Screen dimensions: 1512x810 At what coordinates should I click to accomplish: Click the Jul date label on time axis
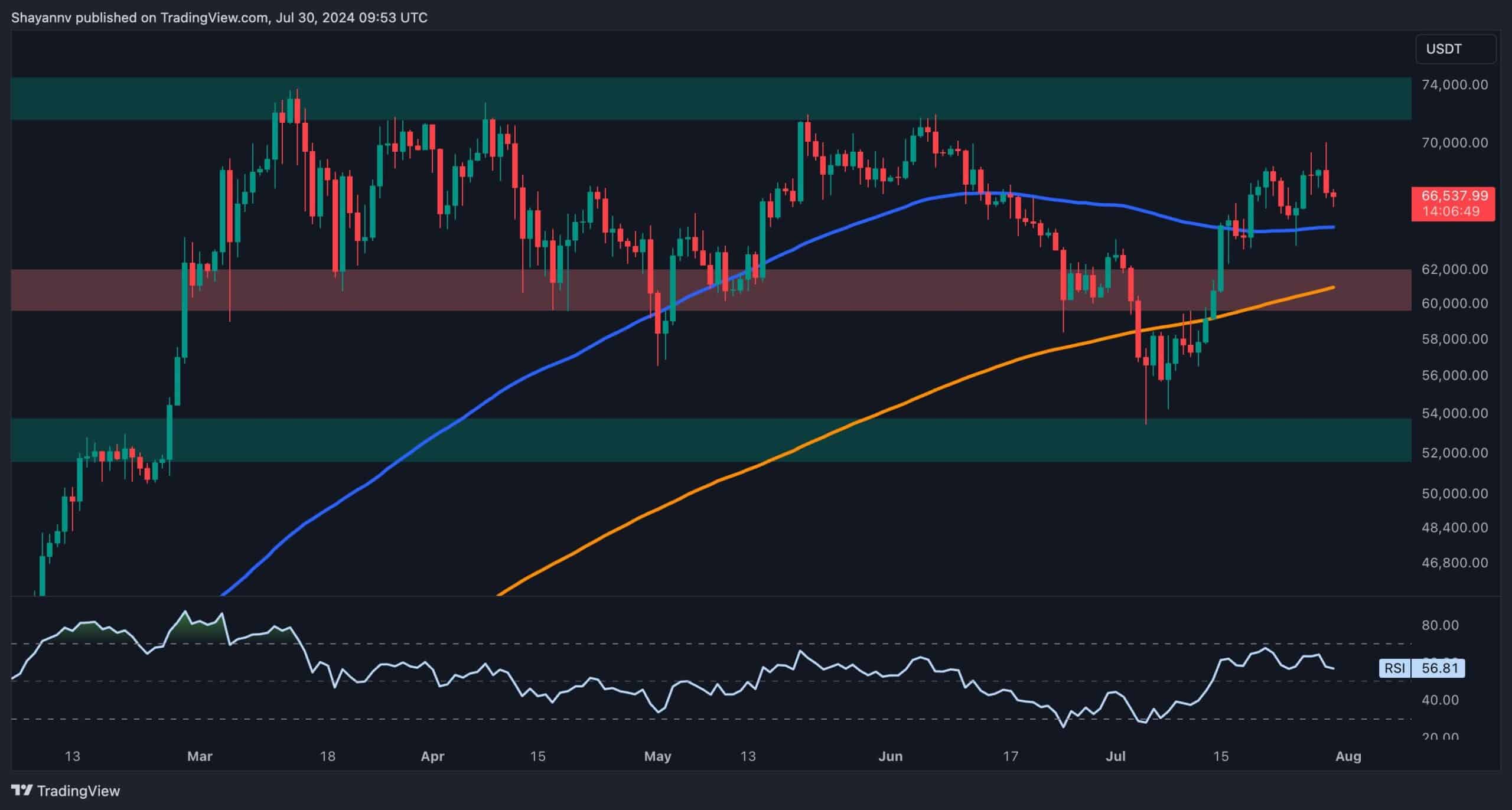pos(1115,756)
